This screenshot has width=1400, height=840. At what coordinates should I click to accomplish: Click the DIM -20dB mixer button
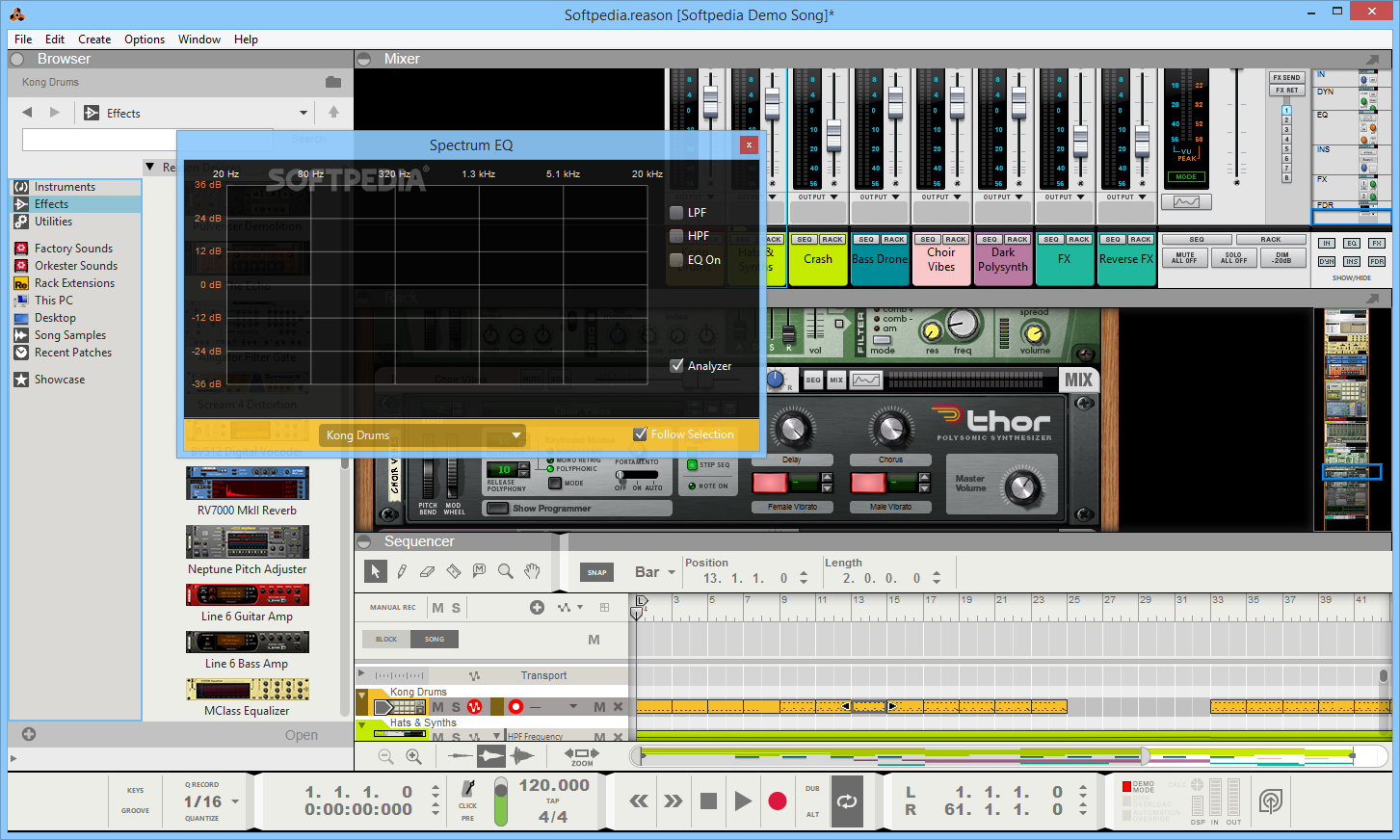(1281, 258)
